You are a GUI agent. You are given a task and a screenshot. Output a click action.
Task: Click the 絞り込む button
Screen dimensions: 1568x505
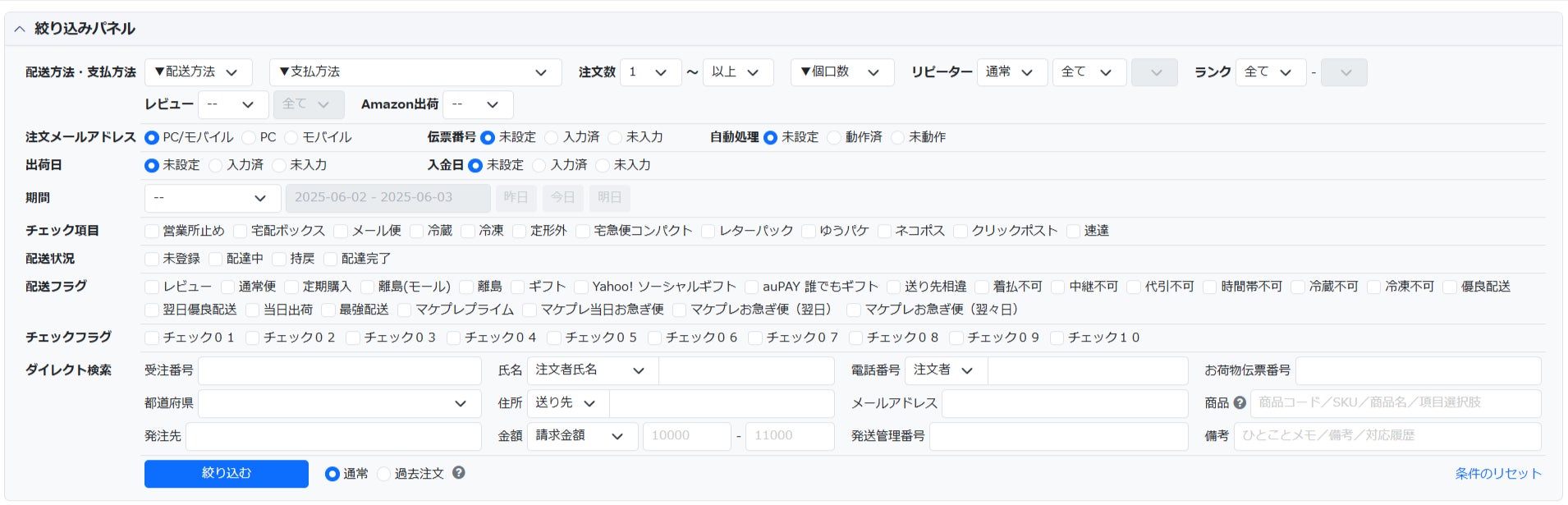click(x=227, y=474)
